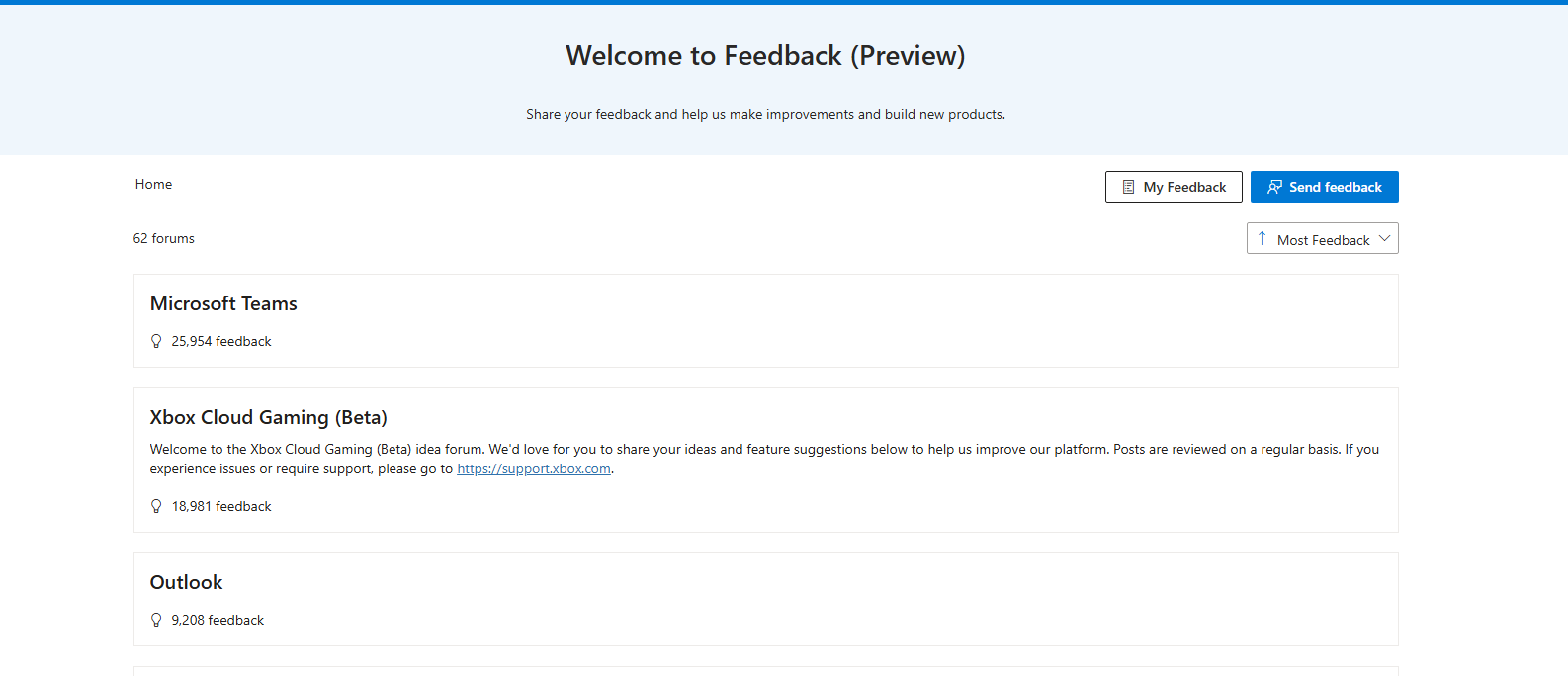Image resolution: width=1568 pixels, height=676 pixels.
Task: Click the document icon in My Feedback button
Action: coord(1128,187)
